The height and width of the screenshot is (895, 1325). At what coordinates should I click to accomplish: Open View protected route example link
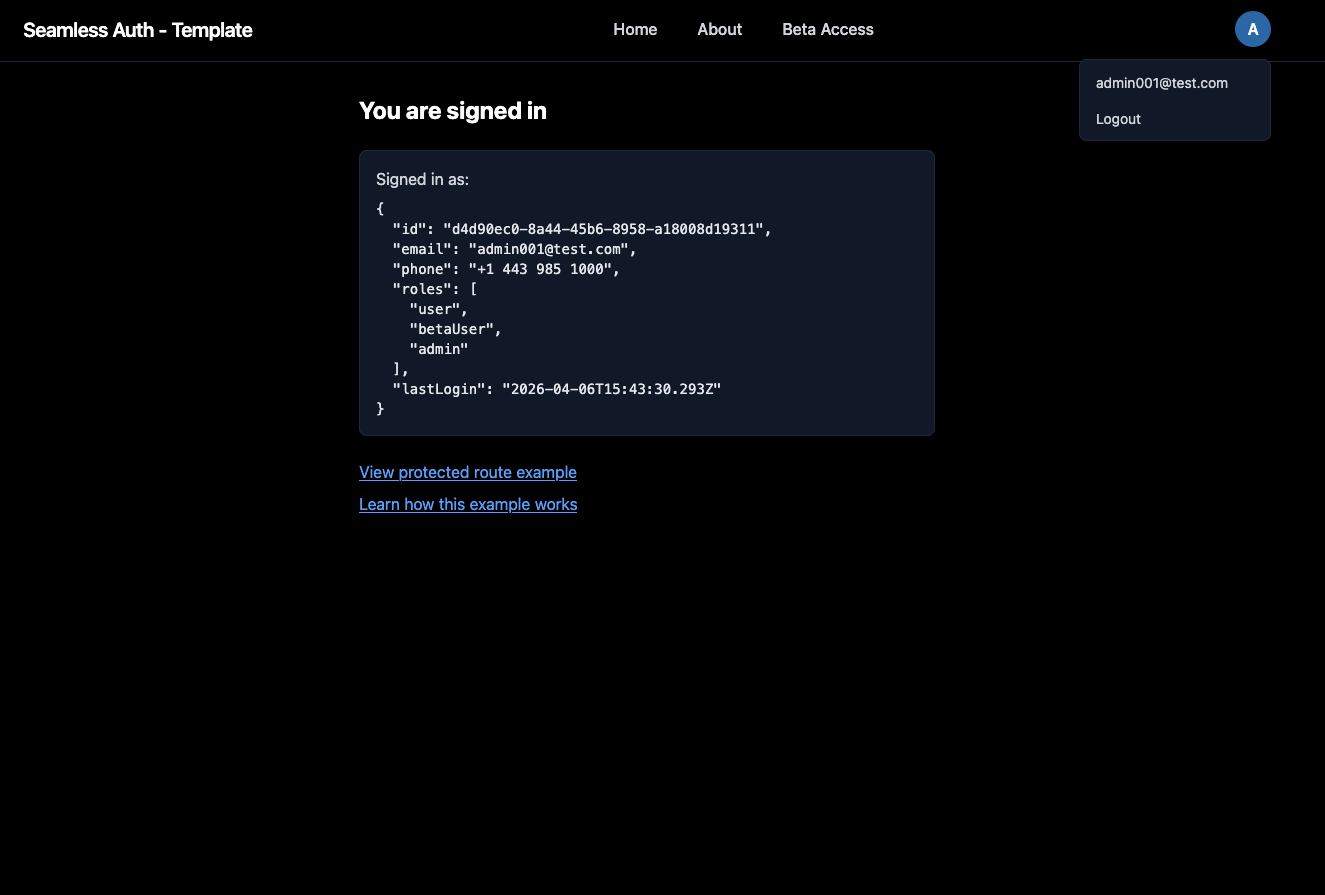coord(468,472)
